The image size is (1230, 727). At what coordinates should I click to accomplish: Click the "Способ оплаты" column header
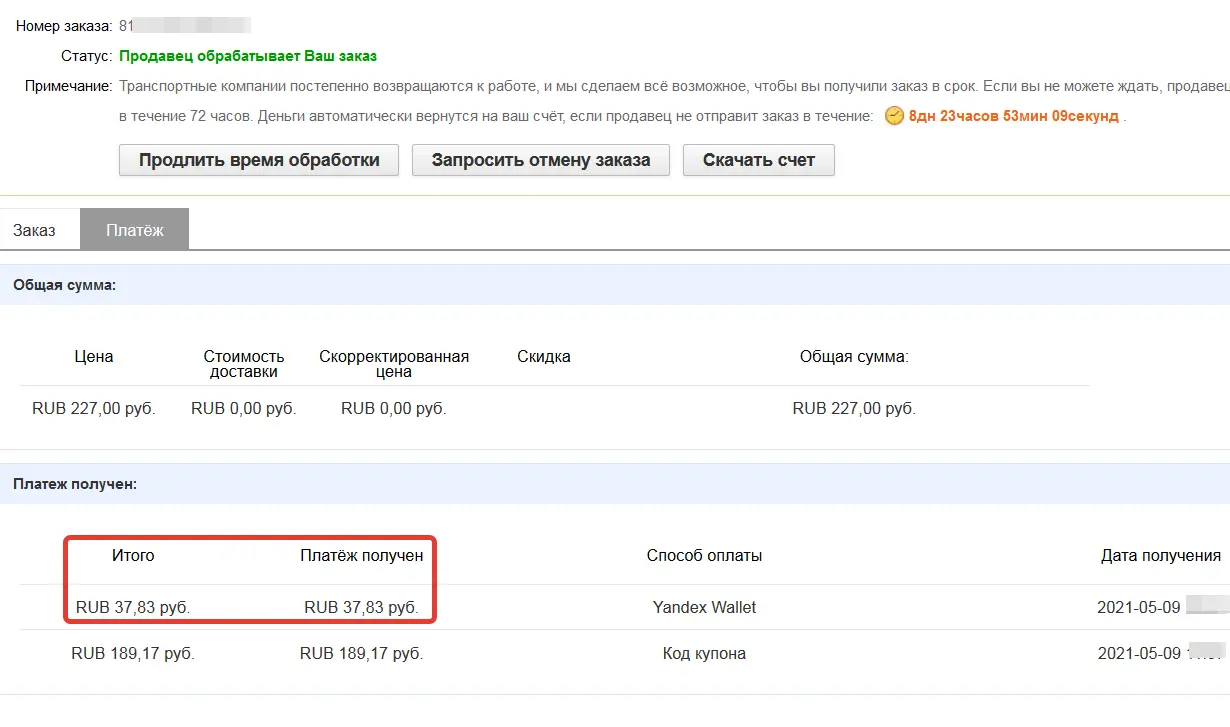tap(704, 555)
